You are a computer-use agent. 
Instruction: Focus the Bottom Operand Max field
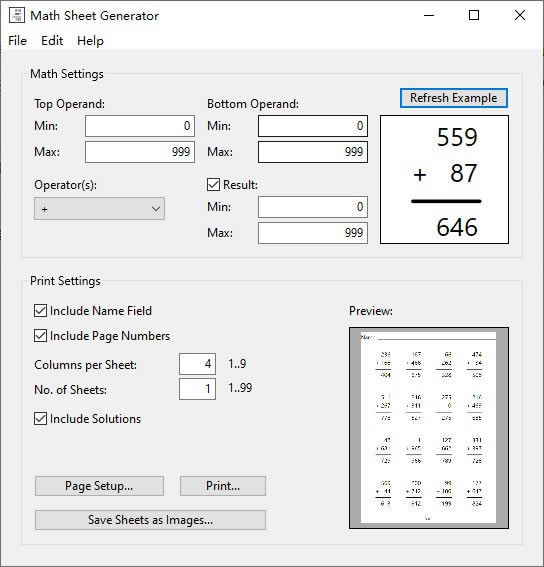click(313, 152)
